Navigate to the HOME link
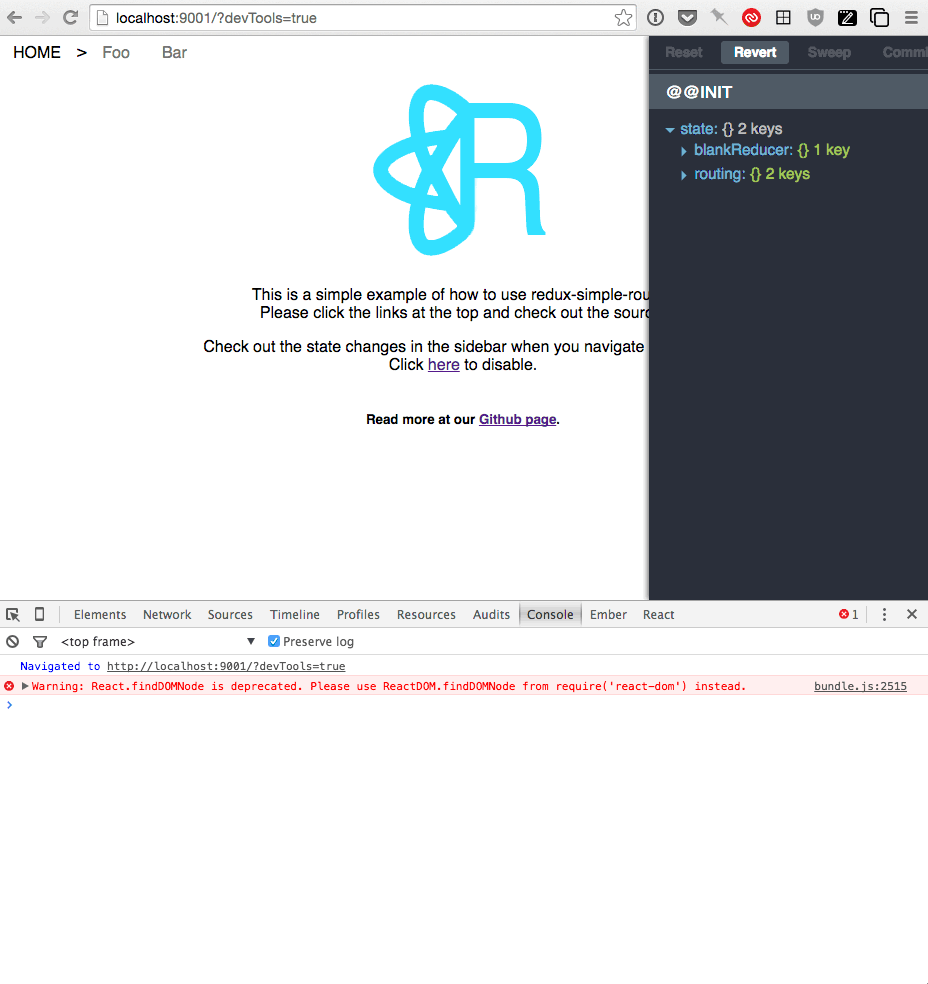 37,53
